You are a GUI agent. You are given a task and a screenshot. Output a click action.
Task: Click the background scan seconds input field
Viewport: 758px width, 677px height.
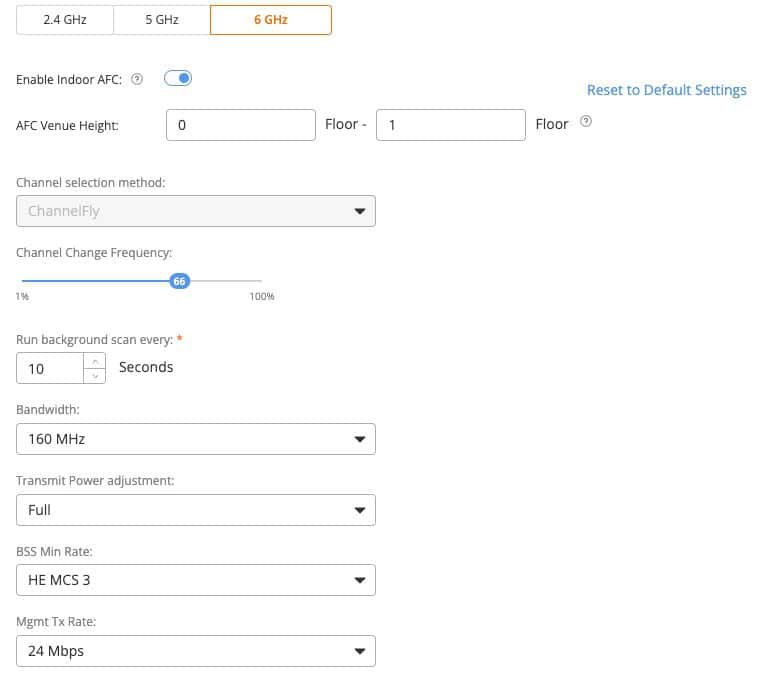pos(50,368)
